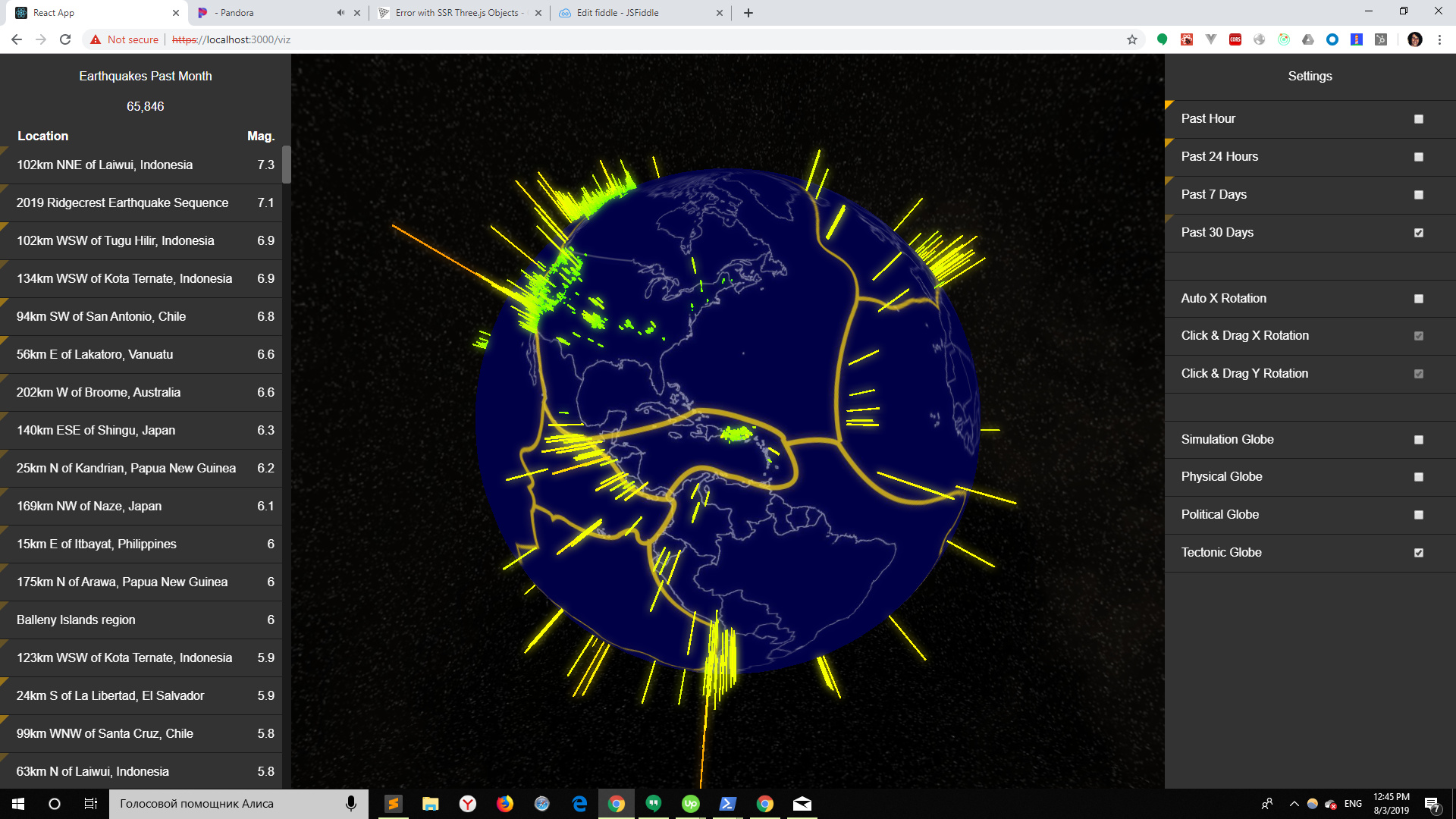Open Chrome's three-dot menu
Viewport: 1456px width, 819px height.
[1439, 39]
